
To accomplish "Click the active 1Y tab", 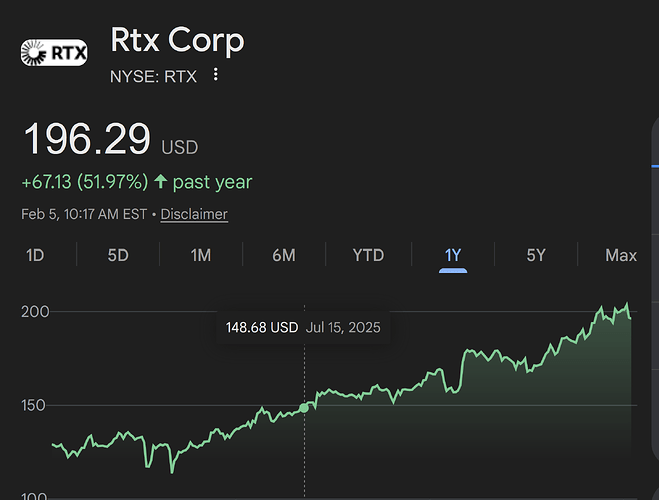I will [453, 255].
